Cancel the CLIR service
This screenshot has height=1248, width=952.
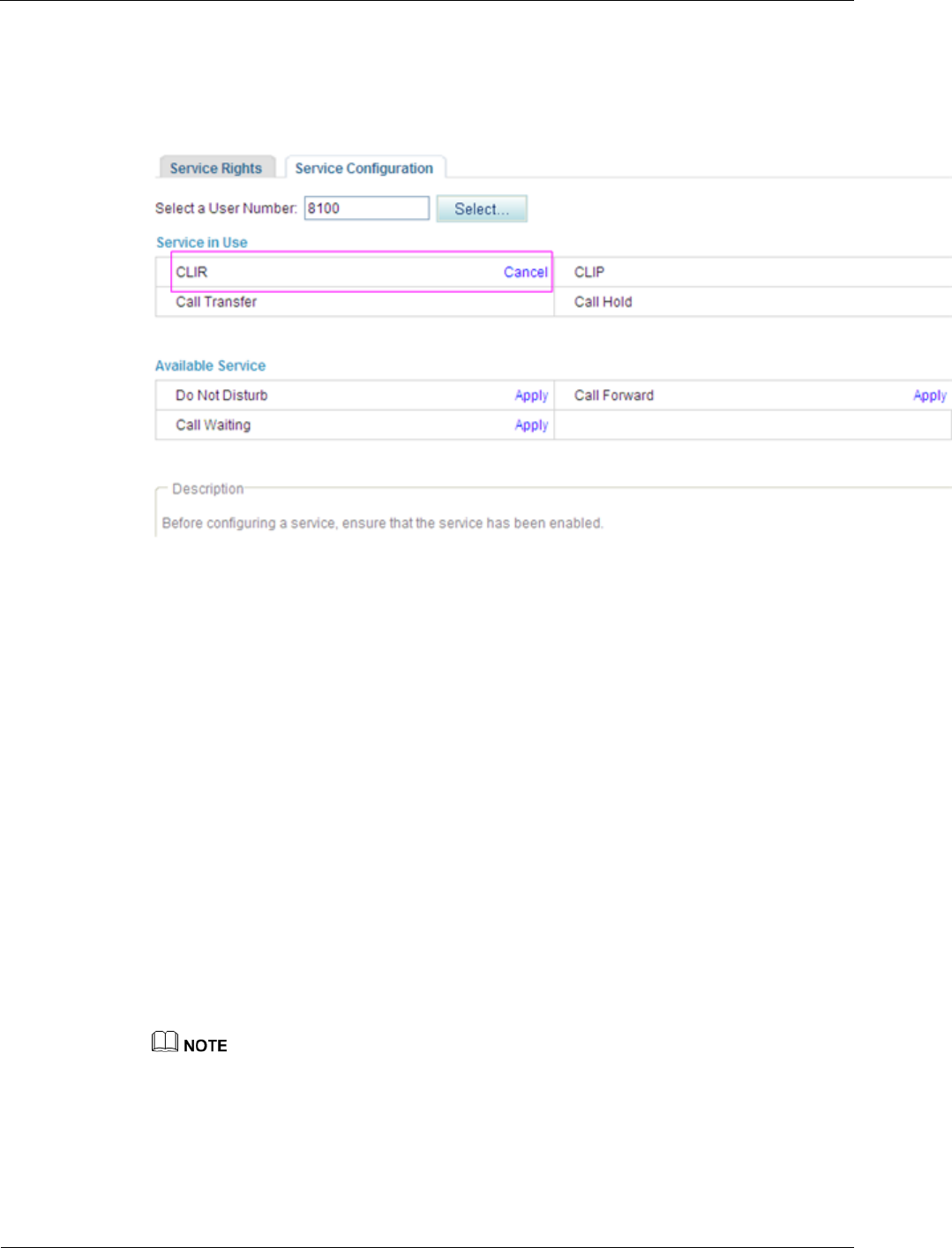pyautogui.click(x=526, y=272)
